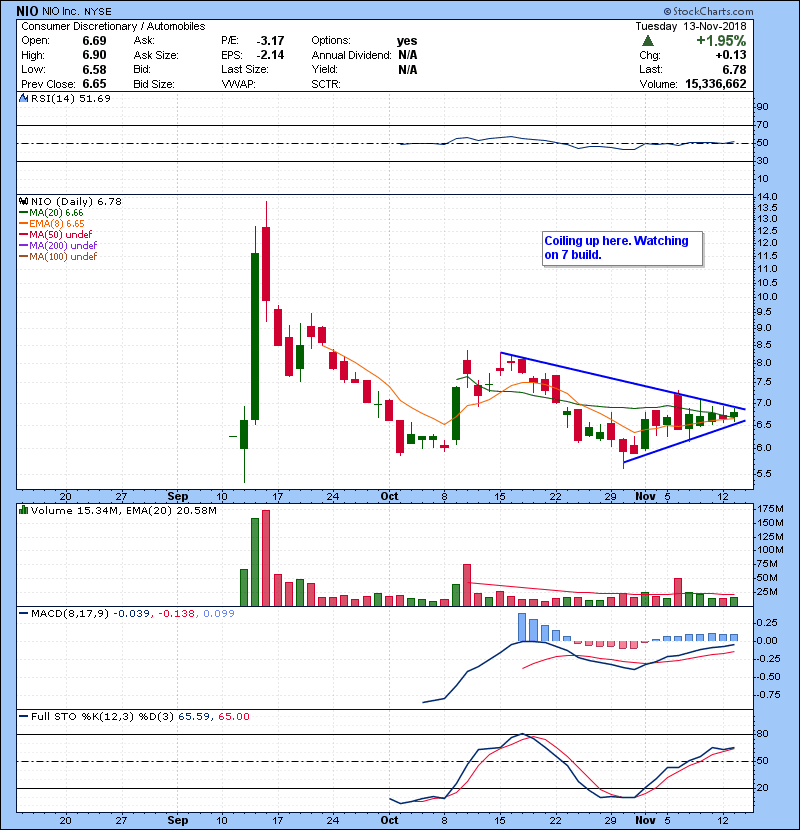Click the Options value 'yes'

pos(407,41)
